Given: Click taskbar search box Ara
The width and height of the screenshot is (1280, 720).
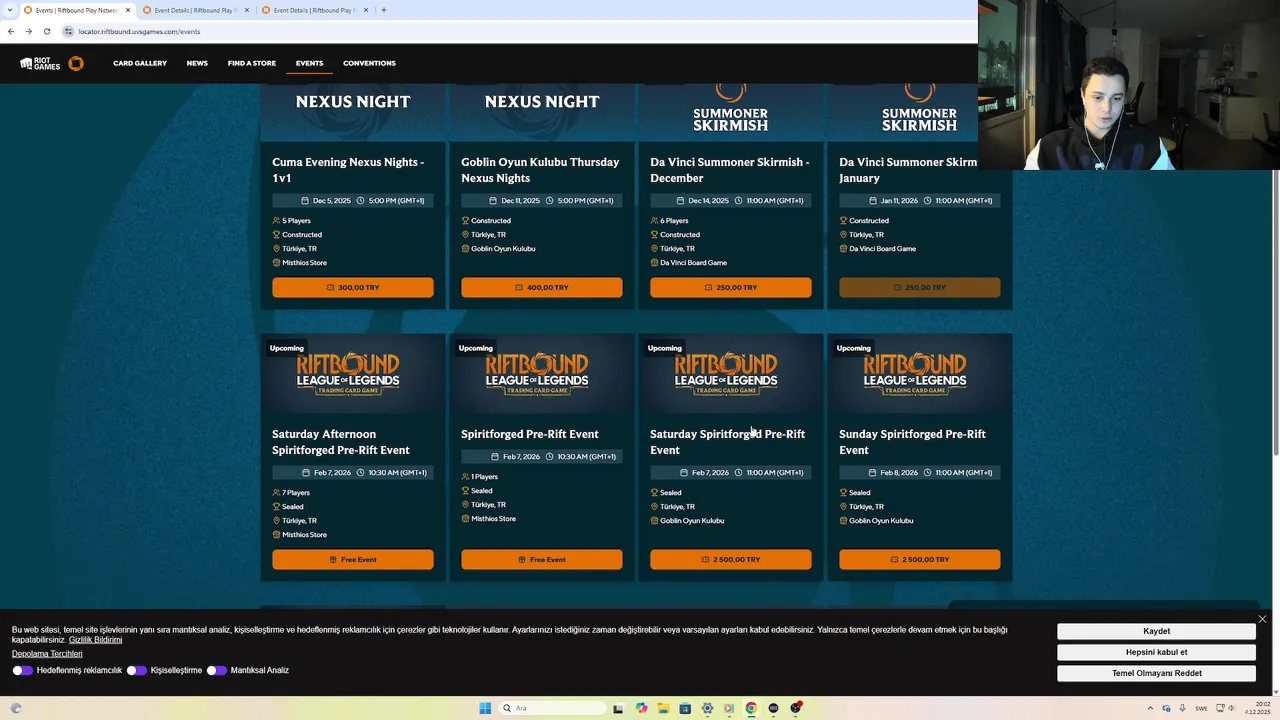Looking at the screenshot, I should pos(552,708).
